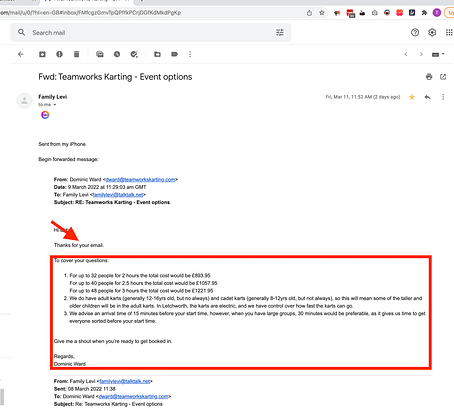Open dward@teamworkskarting.com in lower To line
This screenshot has width=454, height=408.
(x=134, y=396)
